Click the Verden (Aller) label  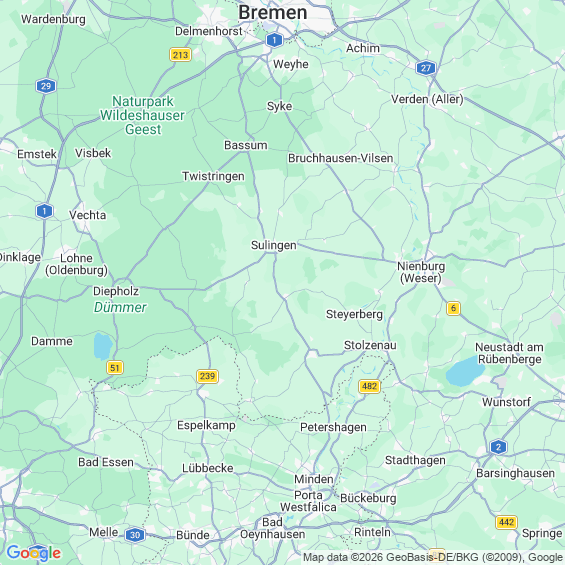(427, 99)
